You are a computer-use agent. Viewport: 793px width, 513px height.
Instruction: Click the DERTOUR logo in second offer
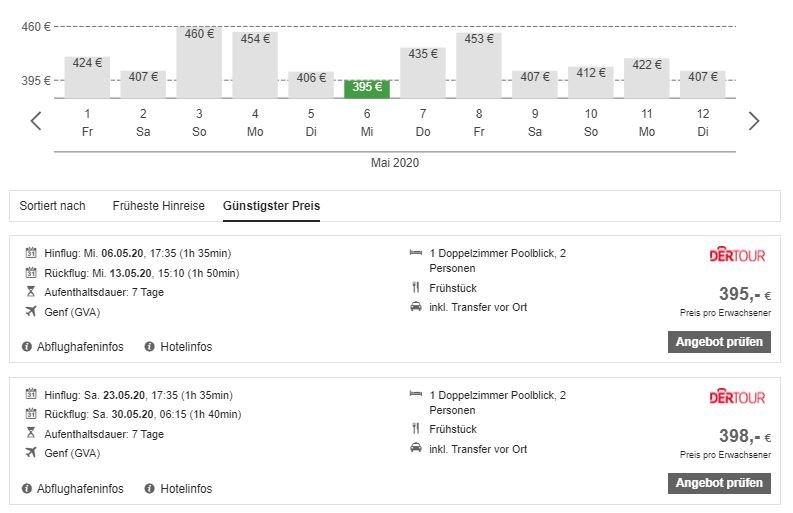pos(737,397)
